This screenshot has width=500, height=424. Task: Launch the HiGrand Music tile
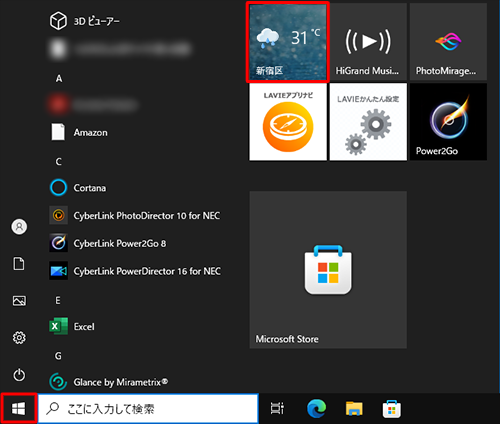coord(368,42)
